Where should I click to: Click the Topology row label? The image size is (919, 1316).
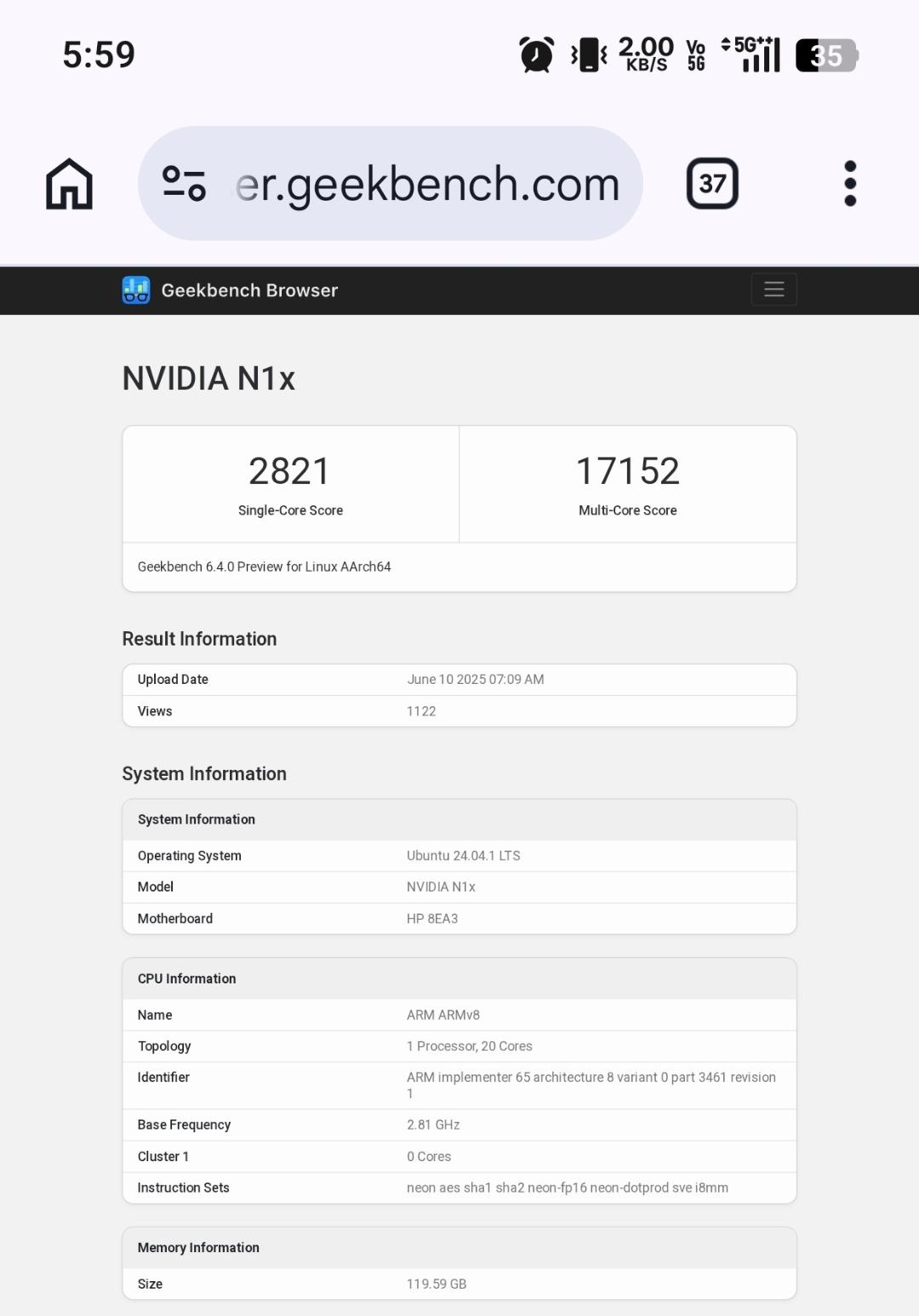click(x=164, y=1046)
